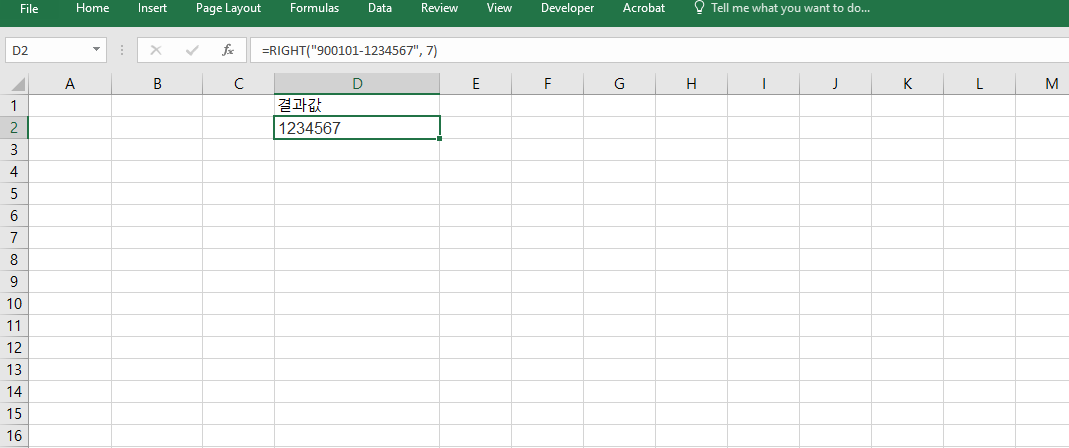Switch to the Acrobat tab
The image size is (1069, 448).
[x=644, y=9]
